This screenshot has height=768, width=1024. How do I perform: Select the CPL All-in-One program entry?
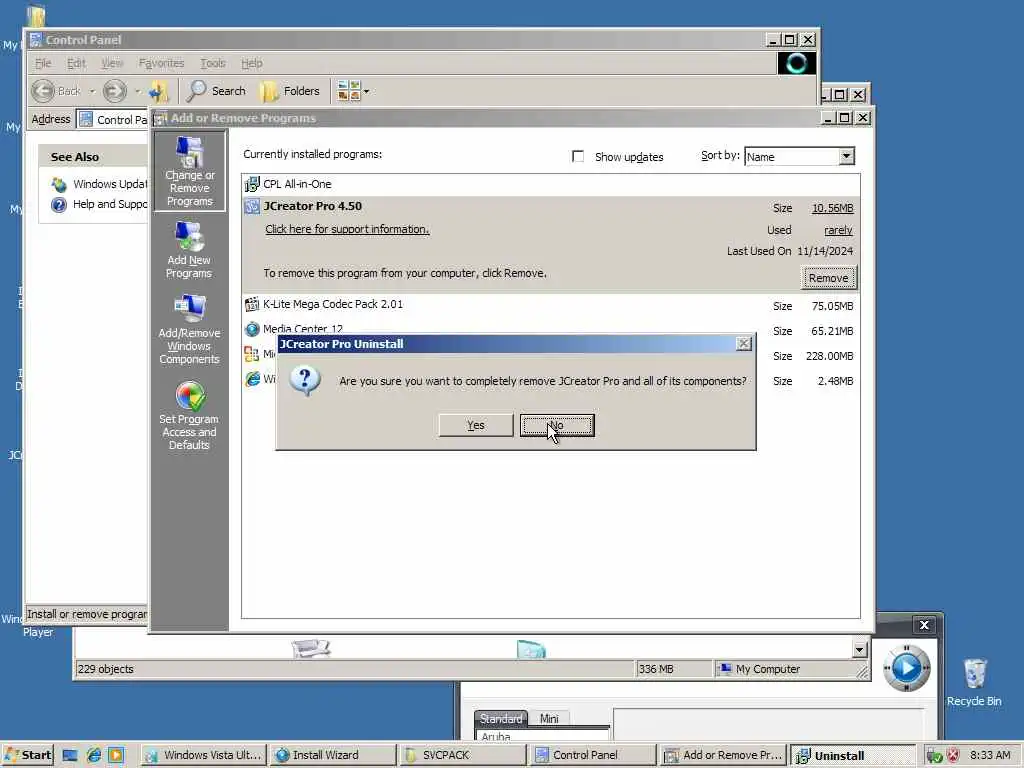[x=551, y=184]
